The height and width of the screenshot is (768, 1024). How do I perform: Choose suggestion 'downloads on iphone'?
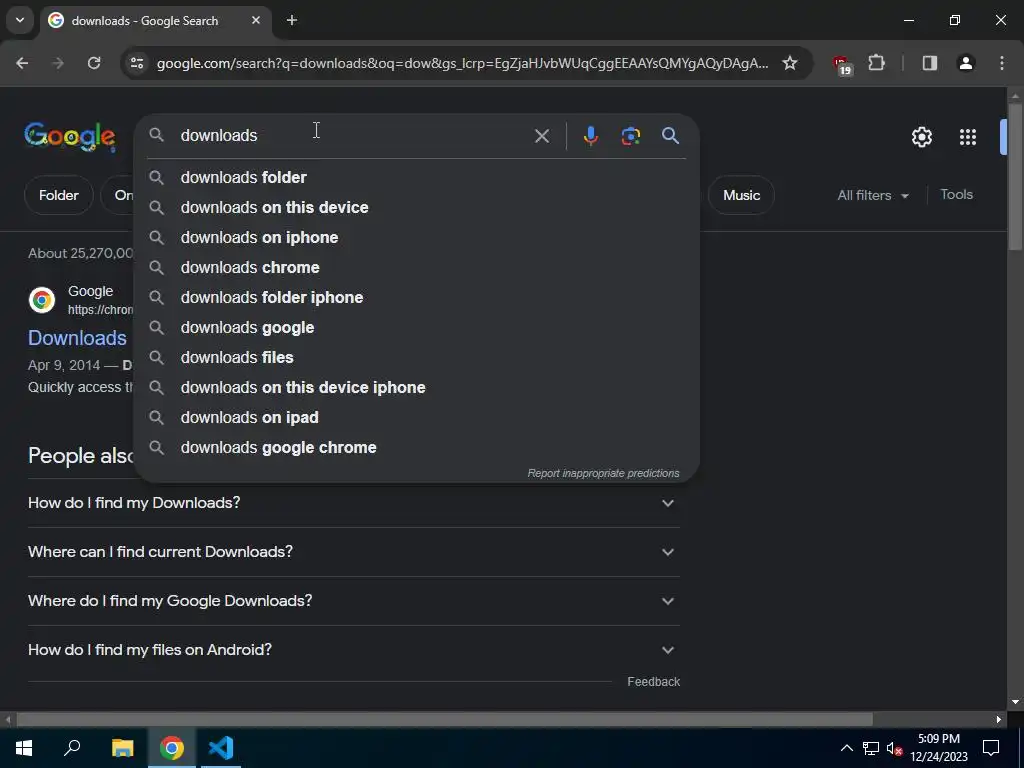(x=416, y=237)
